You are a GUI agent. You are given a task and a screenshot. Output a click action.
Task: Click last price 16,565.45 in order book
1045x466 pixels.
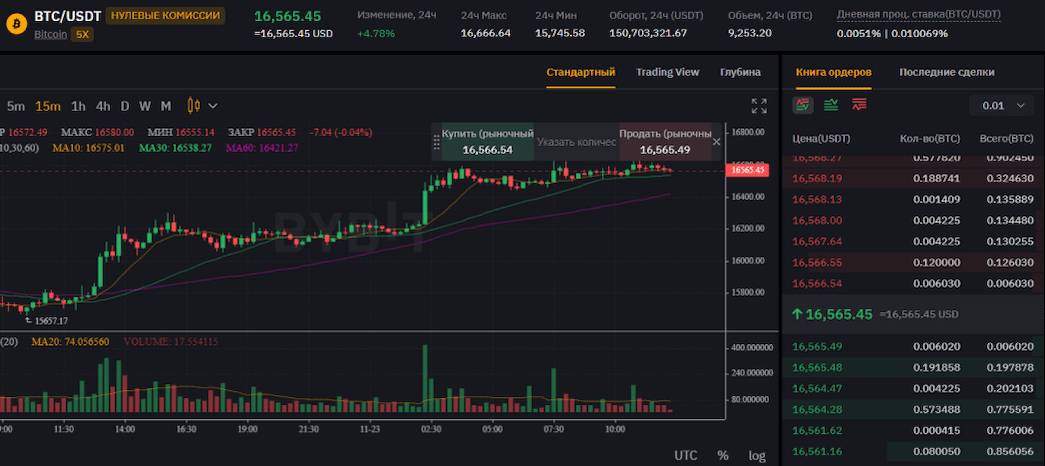[840, 314]
